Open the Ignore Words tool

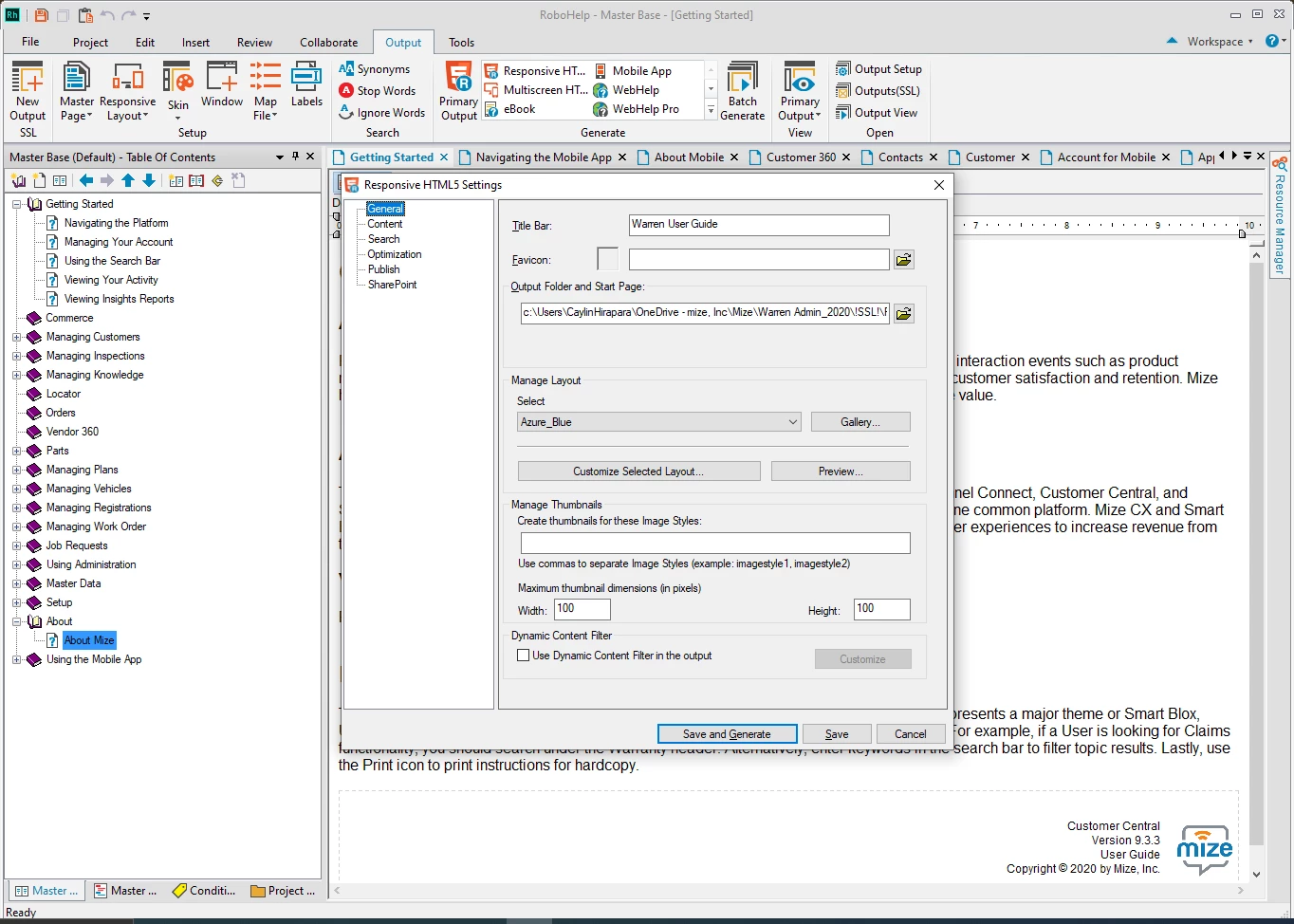coord(382,113)
